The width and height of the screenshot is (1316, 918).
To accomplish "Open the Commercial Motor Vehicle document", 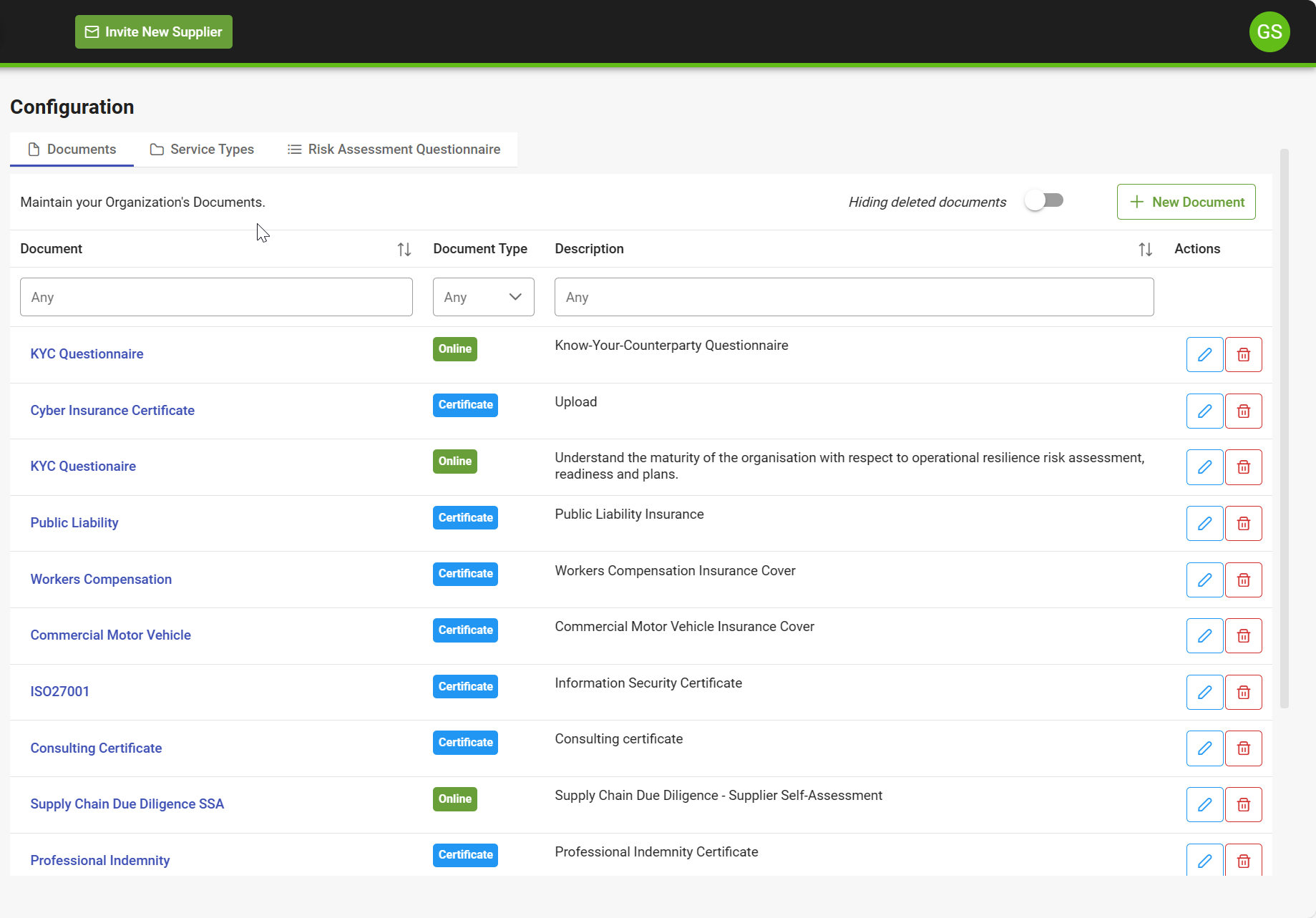I will click(110, 635).
